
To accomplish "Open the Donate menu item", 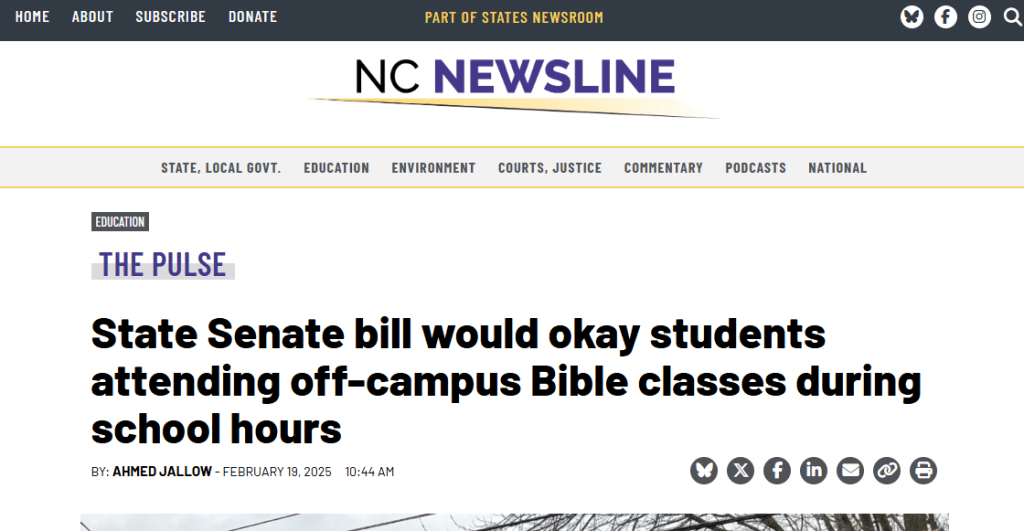I will (x=252, y=17).
